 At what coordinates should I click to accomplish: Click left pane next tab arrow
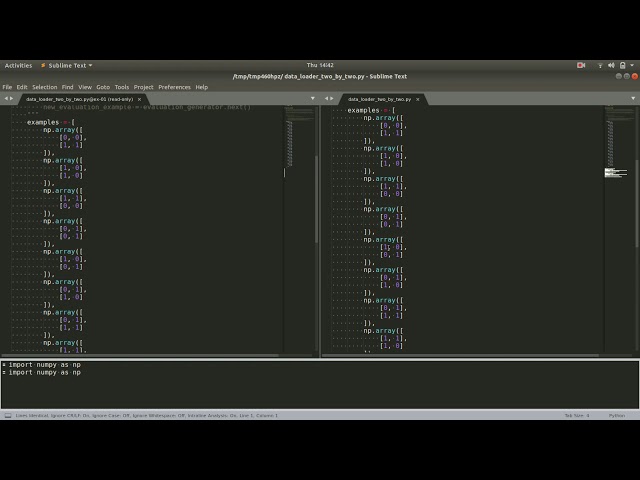tap(11, 98)
